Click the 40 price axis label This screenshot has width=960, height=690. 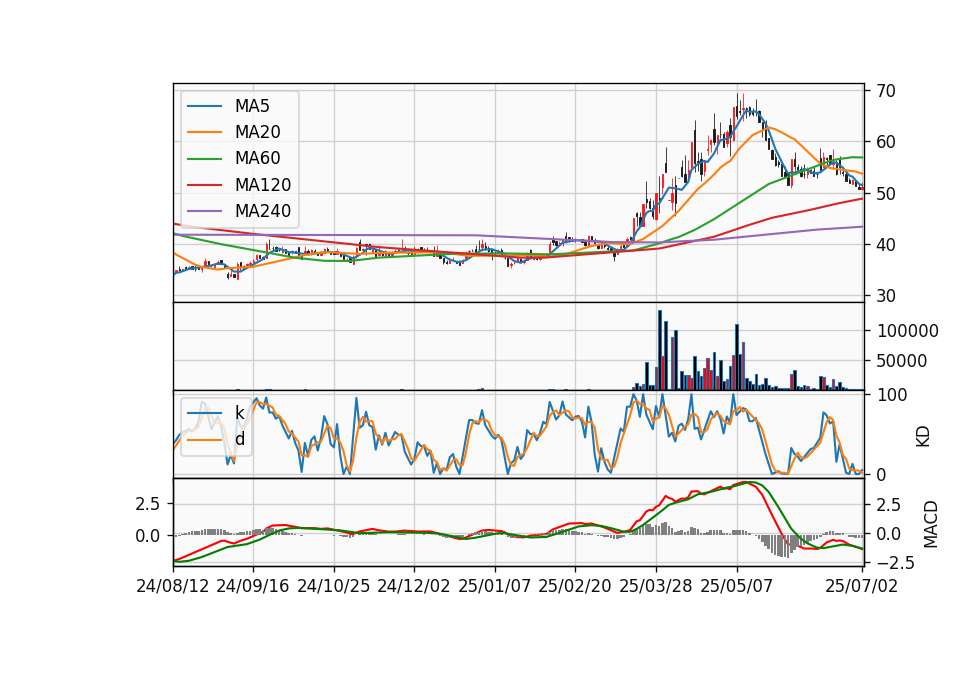coord(886,245)
